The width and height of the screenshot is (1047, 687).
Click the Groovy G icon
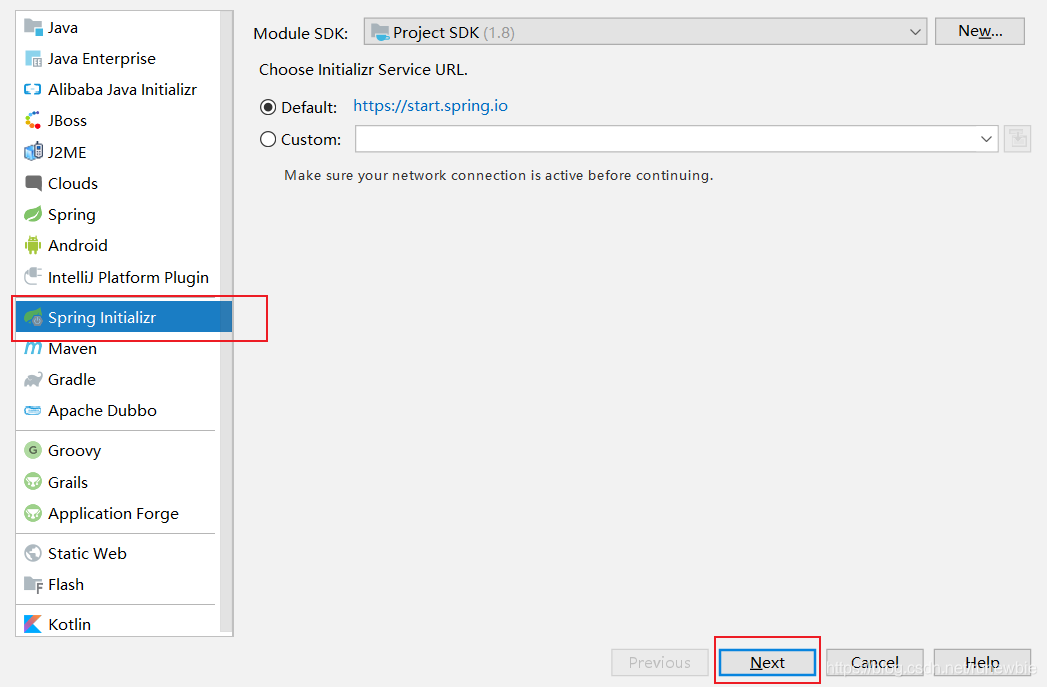pos(33,450)
